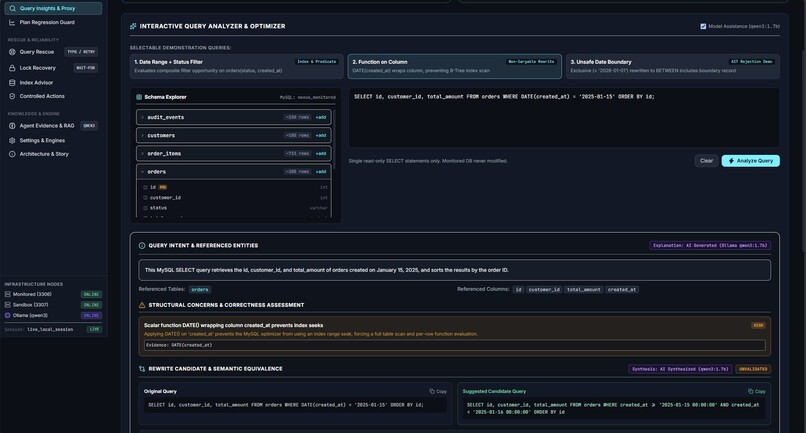Click the warning triangle beside Structural Concerns heading
The height and width of the screenshot is (433, 806).
click(x=142, y=305)
